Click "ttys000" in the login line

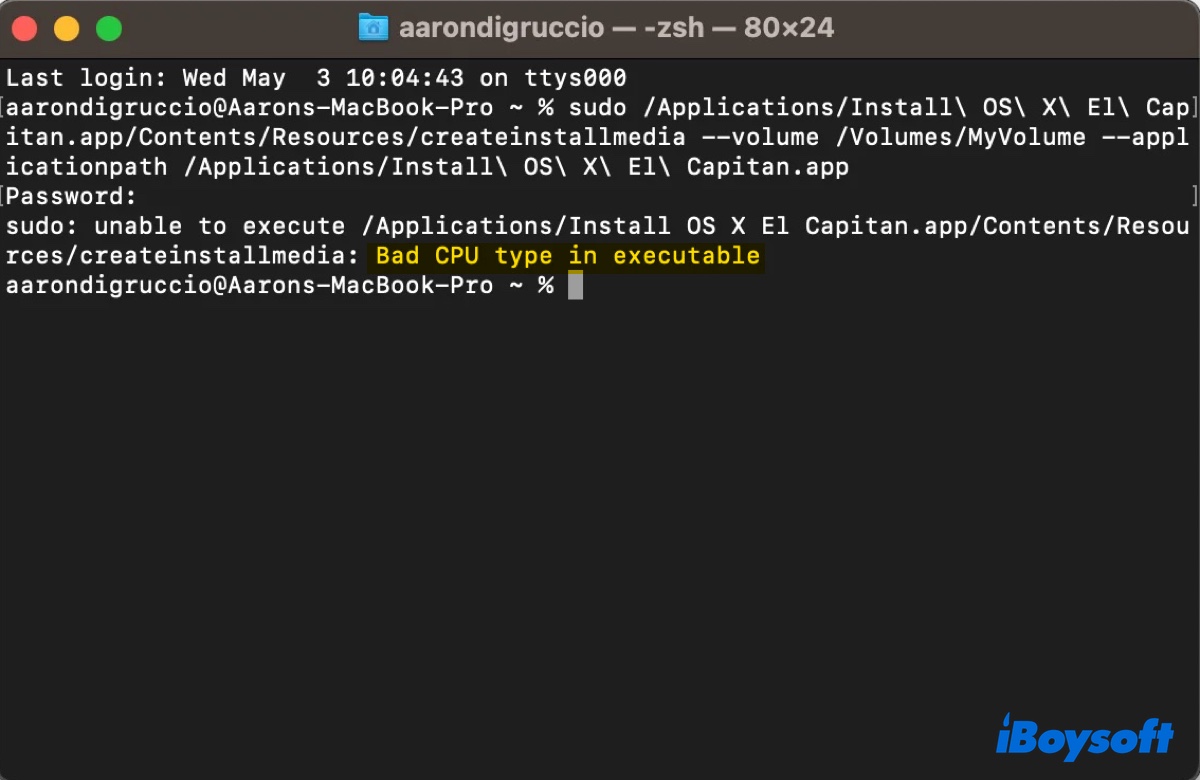pos(575,78)
